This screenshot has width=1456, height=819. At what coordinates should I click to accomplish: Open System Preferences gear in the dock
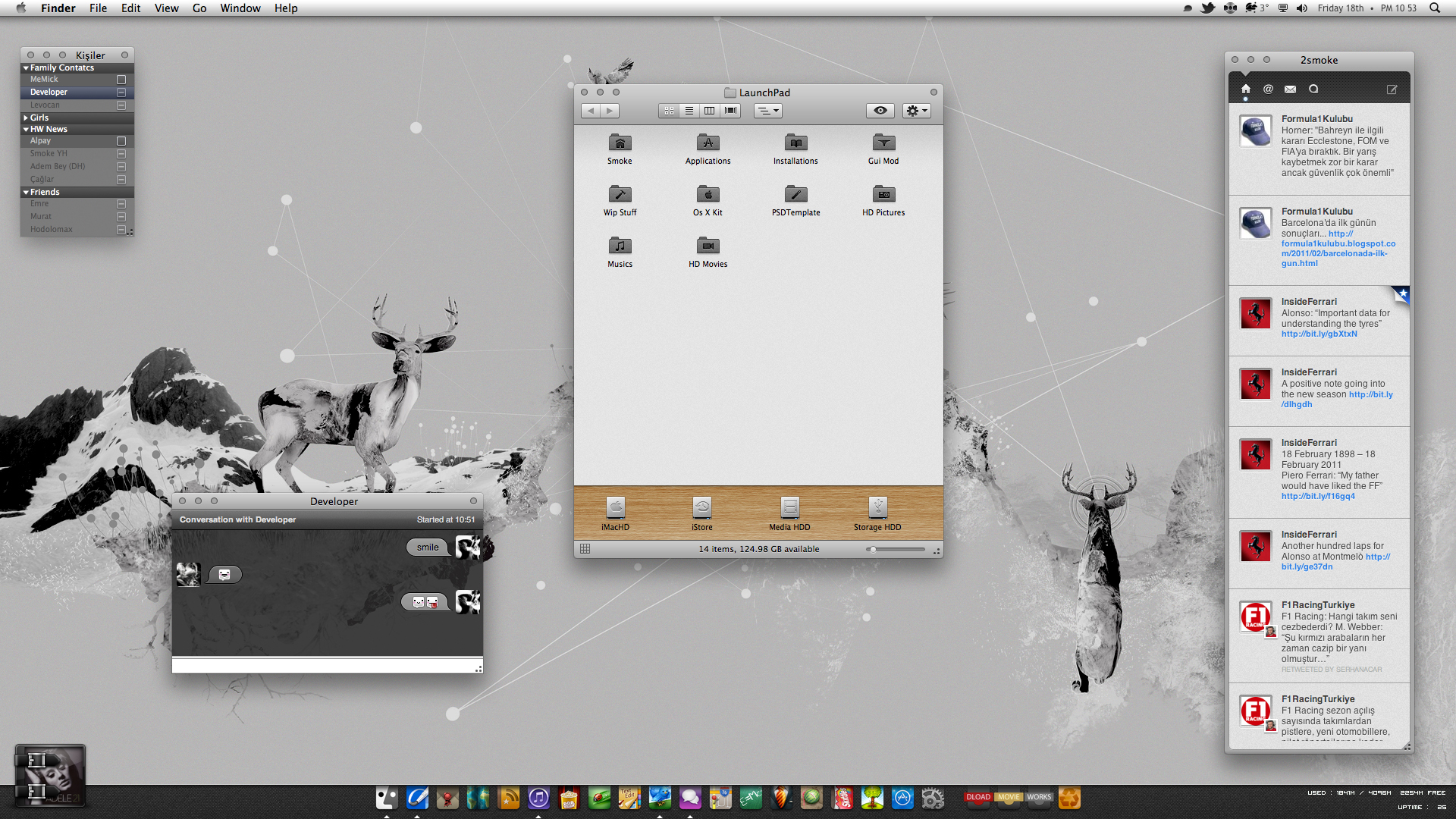[x=933, y=798]
